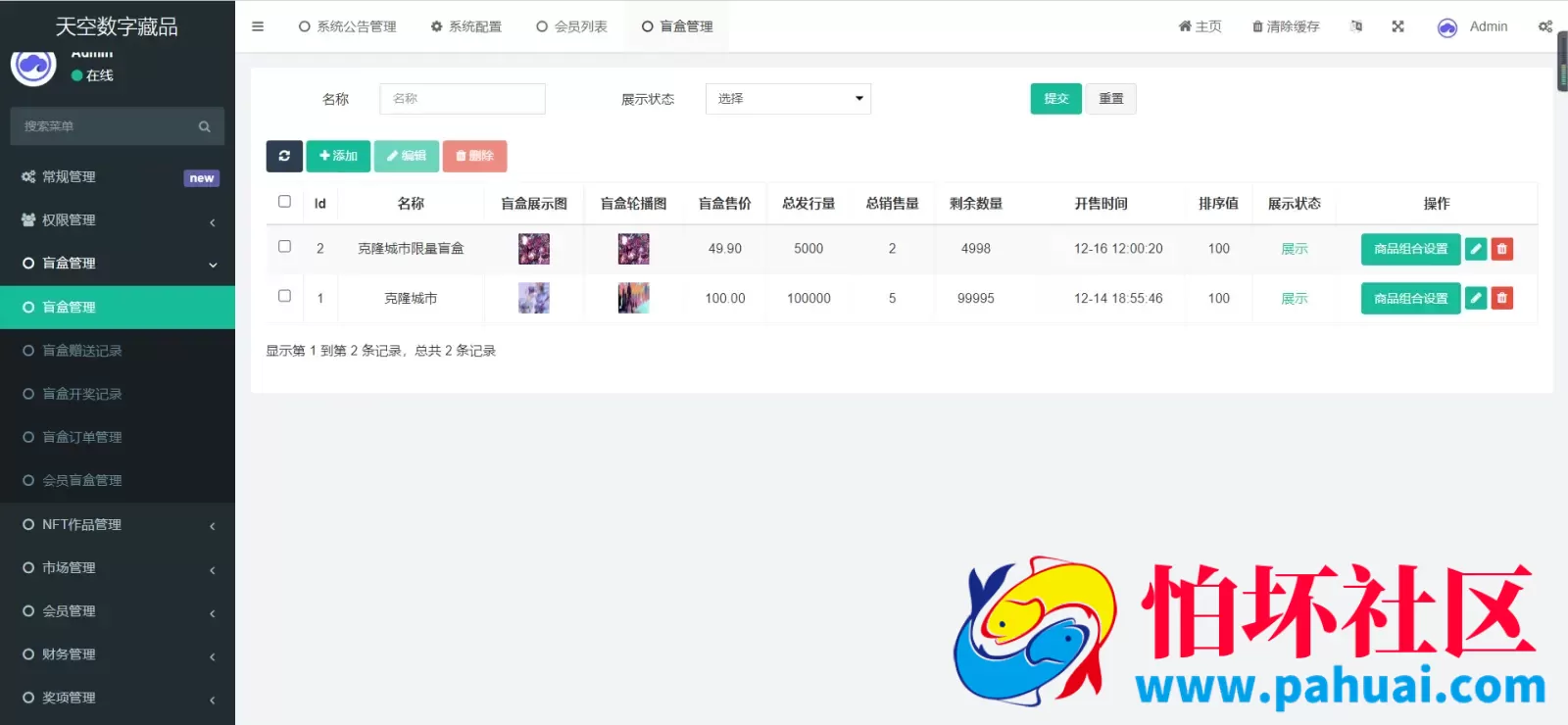Image resolution: width=1568 pixels, height=725 pixels.
Task: Select the 盲盒管理 tab in top bar
Action: pos(677,26)
